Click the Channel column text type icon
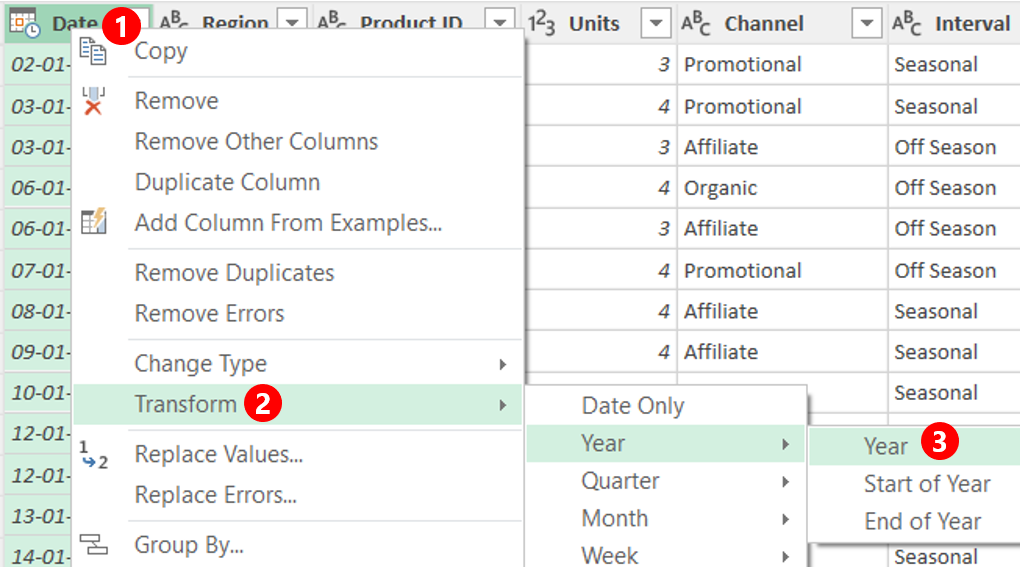The width and height of the screenshot is (1020, 567). point(696,23)
